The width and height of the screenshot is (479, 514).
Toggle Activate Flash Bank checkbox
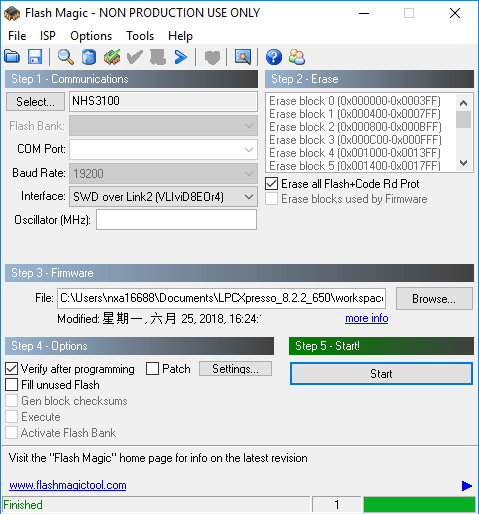pyautogui.click(x=11, y=433)
